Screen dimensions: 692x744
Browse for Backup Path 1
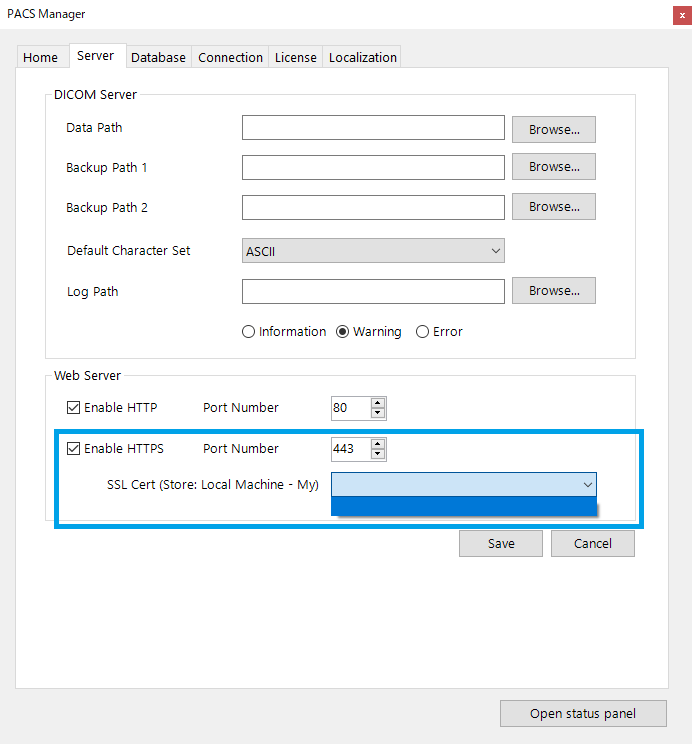tap(554, 167)
